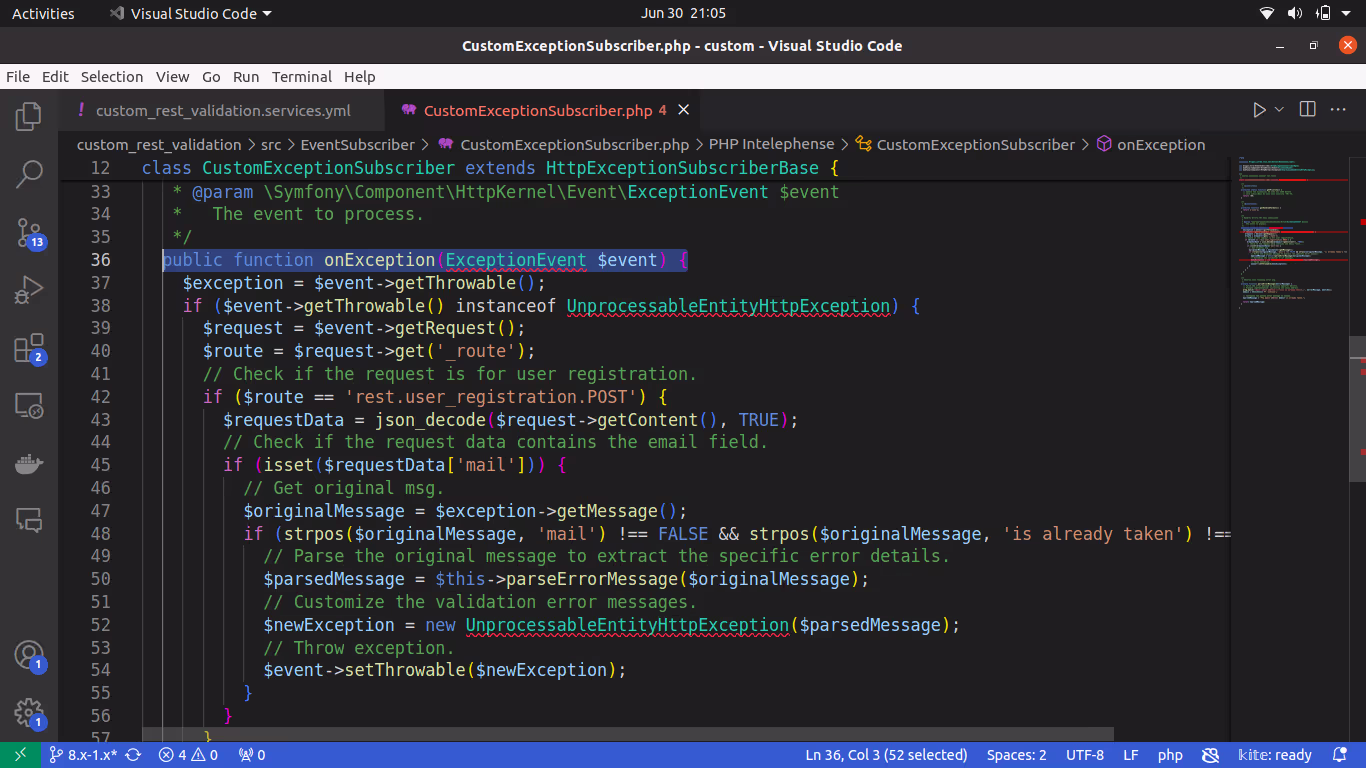1366x768 pixels.
Task: Open Source Control view with 13 changes
Action: pos(29,234)
